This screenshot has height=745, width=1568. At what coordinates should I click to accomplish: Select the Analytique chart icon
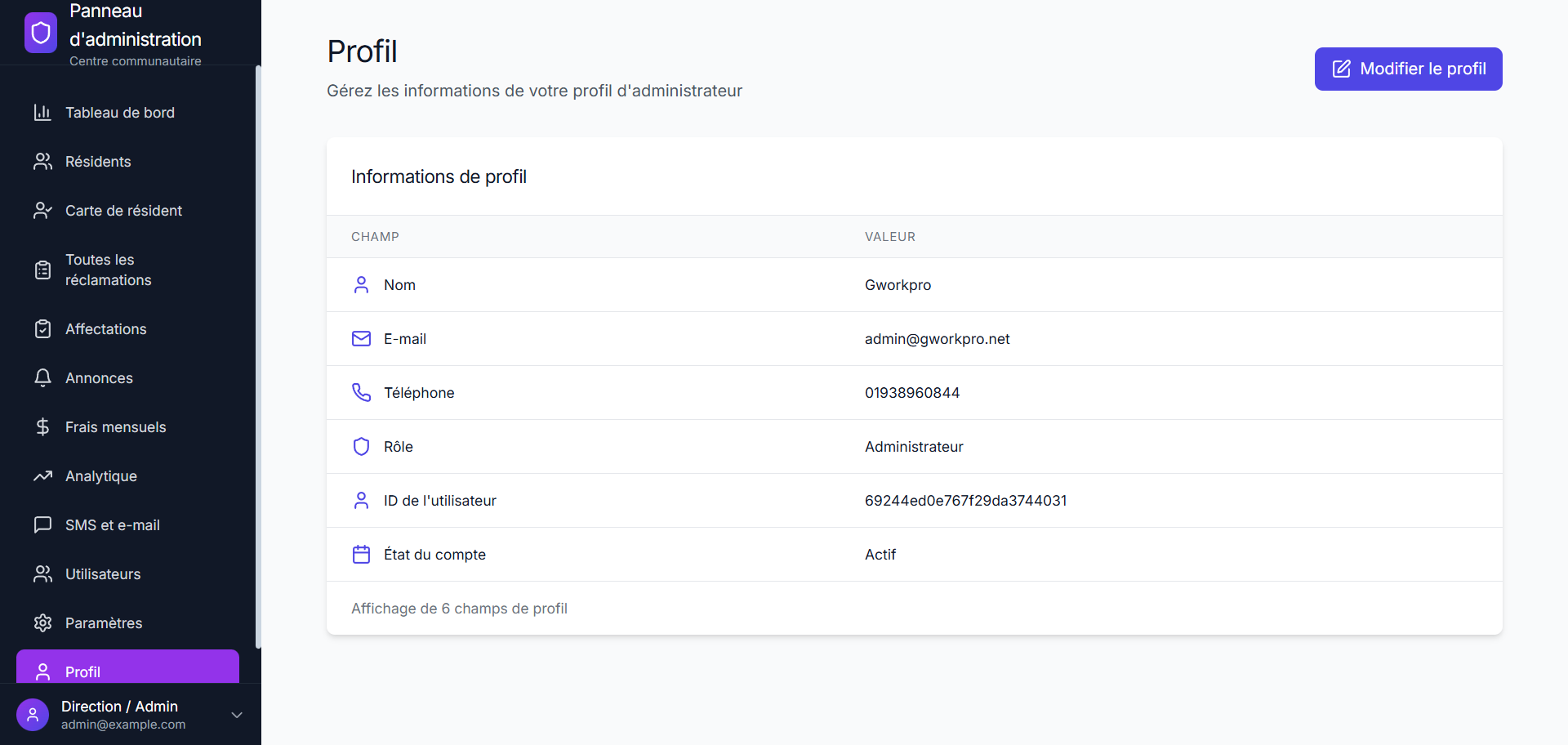pos(43,475)
